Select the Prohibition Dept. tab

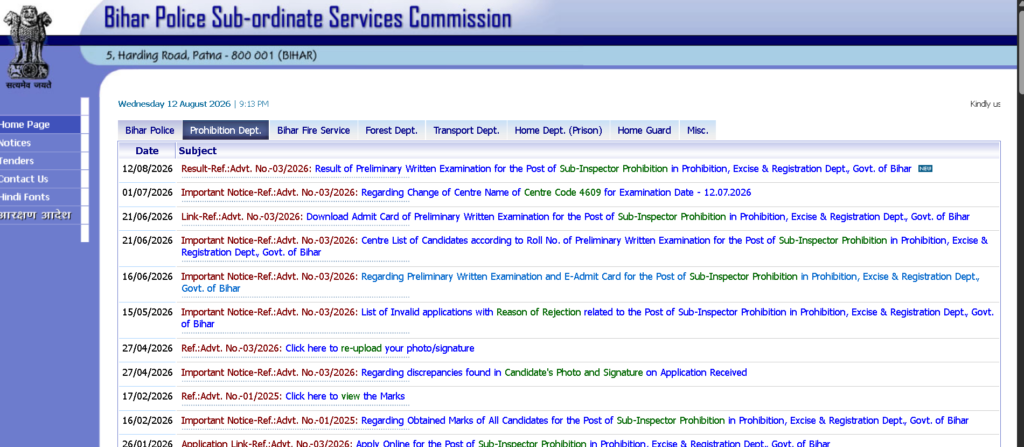click(x=225, y=130)
